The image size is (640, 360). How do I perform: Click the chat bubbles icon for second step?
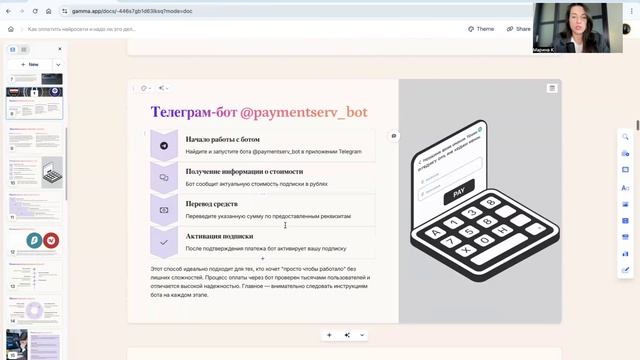(164, 178)
